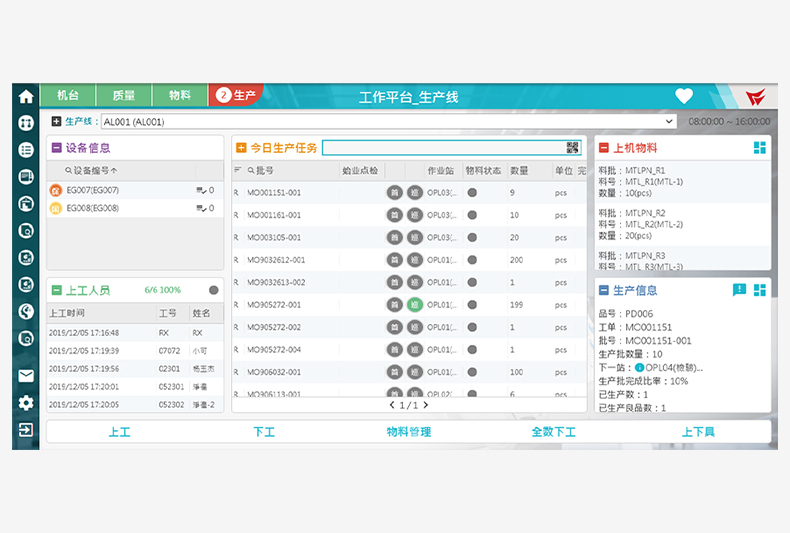Open grid layout icon in 上机物料 panel

point(760,148)
